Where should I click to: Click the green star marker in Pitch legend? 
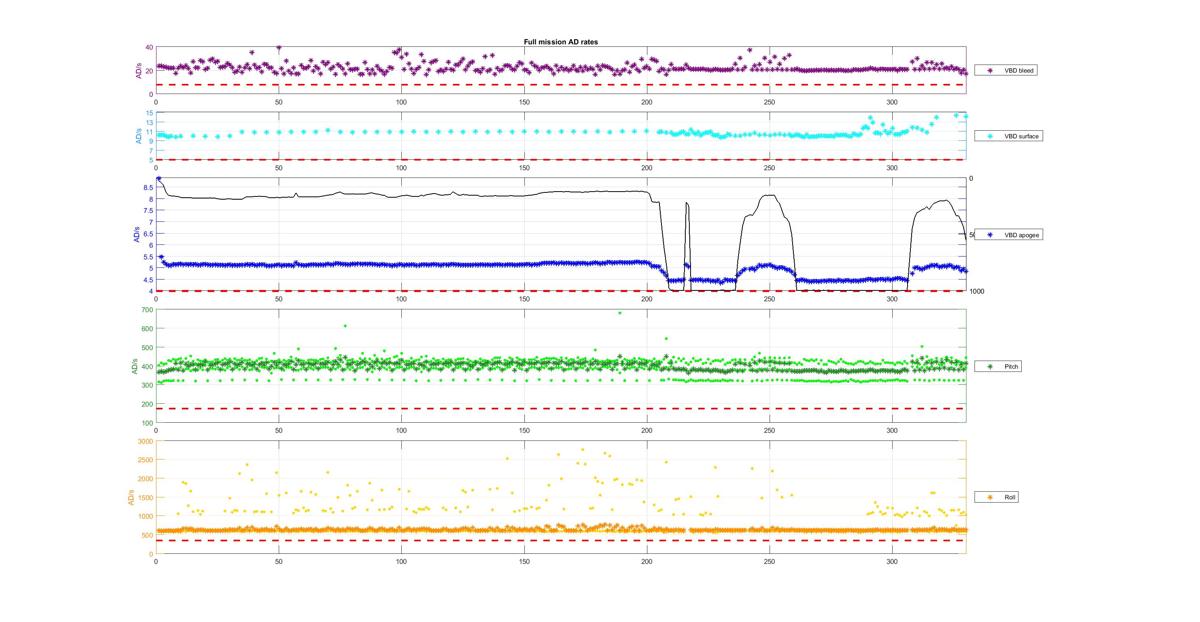coord(989,367)
